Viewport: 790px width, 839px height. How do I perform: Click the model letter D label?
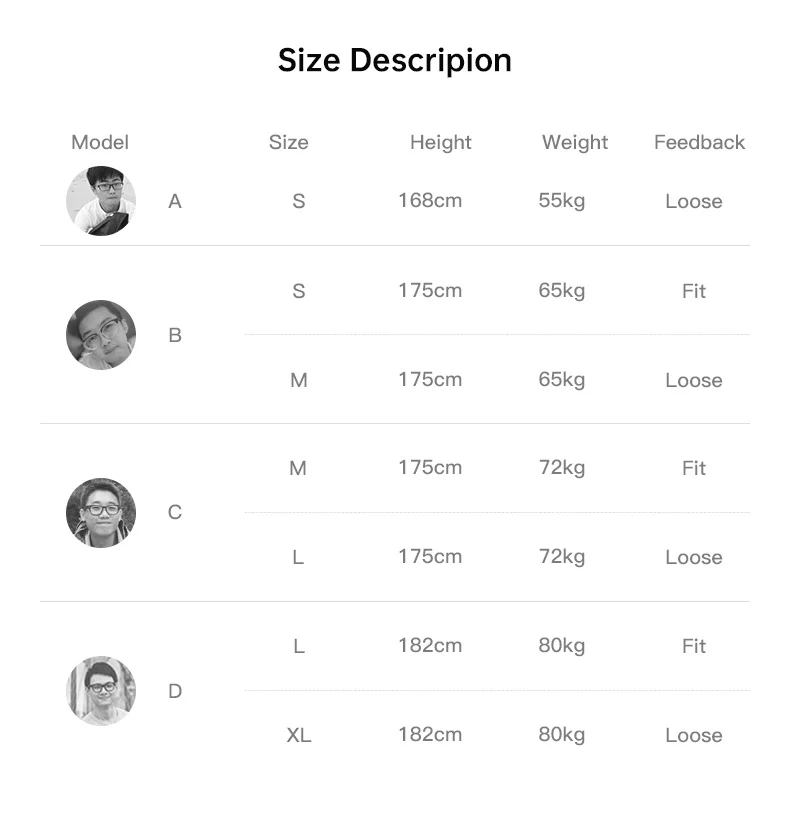(x=175, y=691)
